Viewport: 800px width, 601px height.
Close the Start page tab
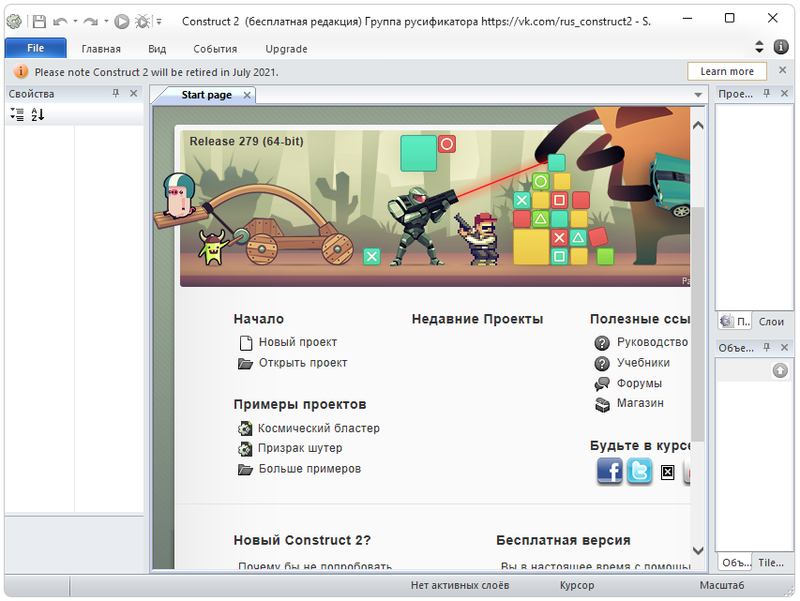pos(247,95)
